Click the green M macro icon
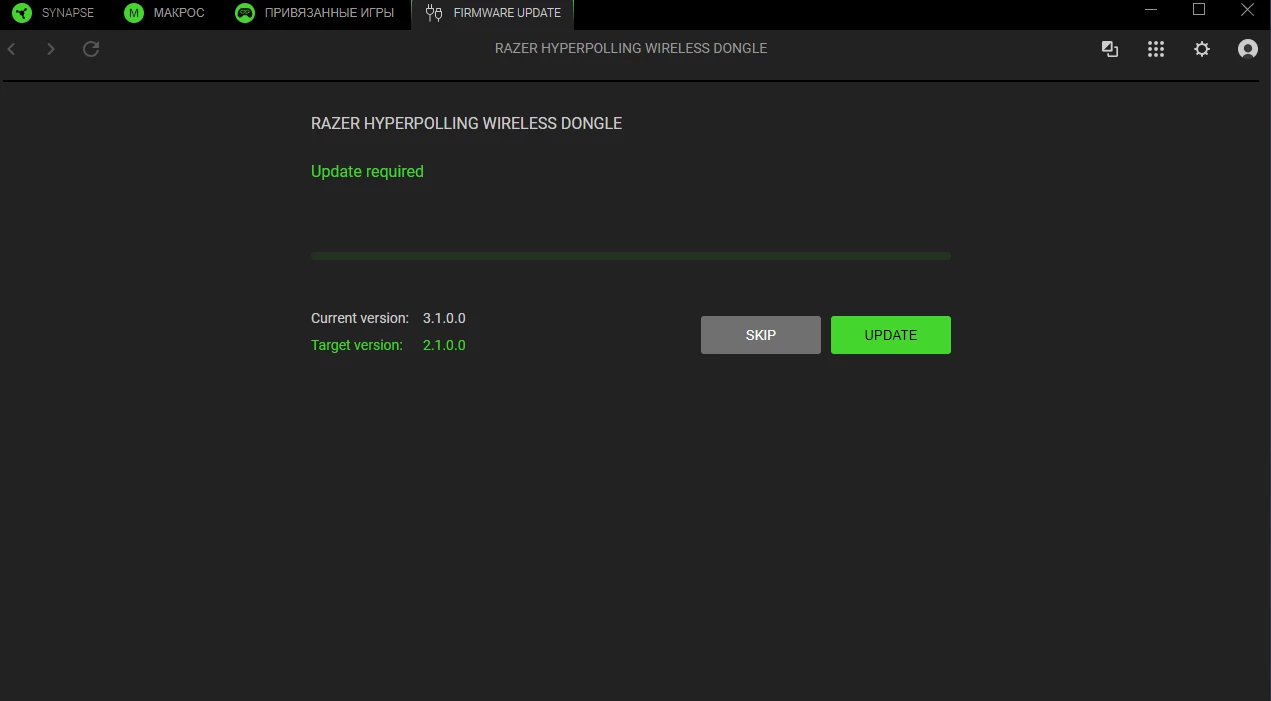Screen dimensions: 1271x701 pyautogui.click(x=134, y=13)
